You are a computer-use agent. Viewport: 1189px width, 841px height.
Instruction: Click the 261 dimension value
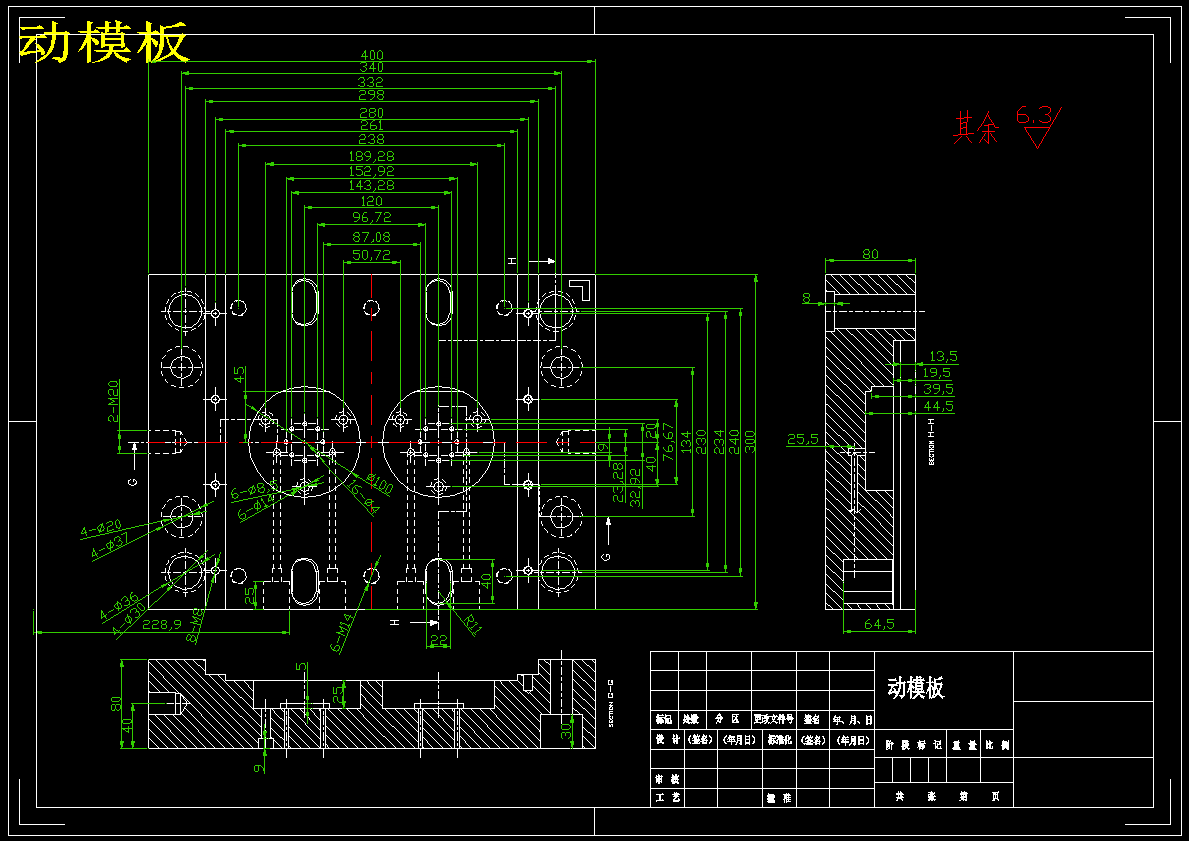[x=372, y=126]
